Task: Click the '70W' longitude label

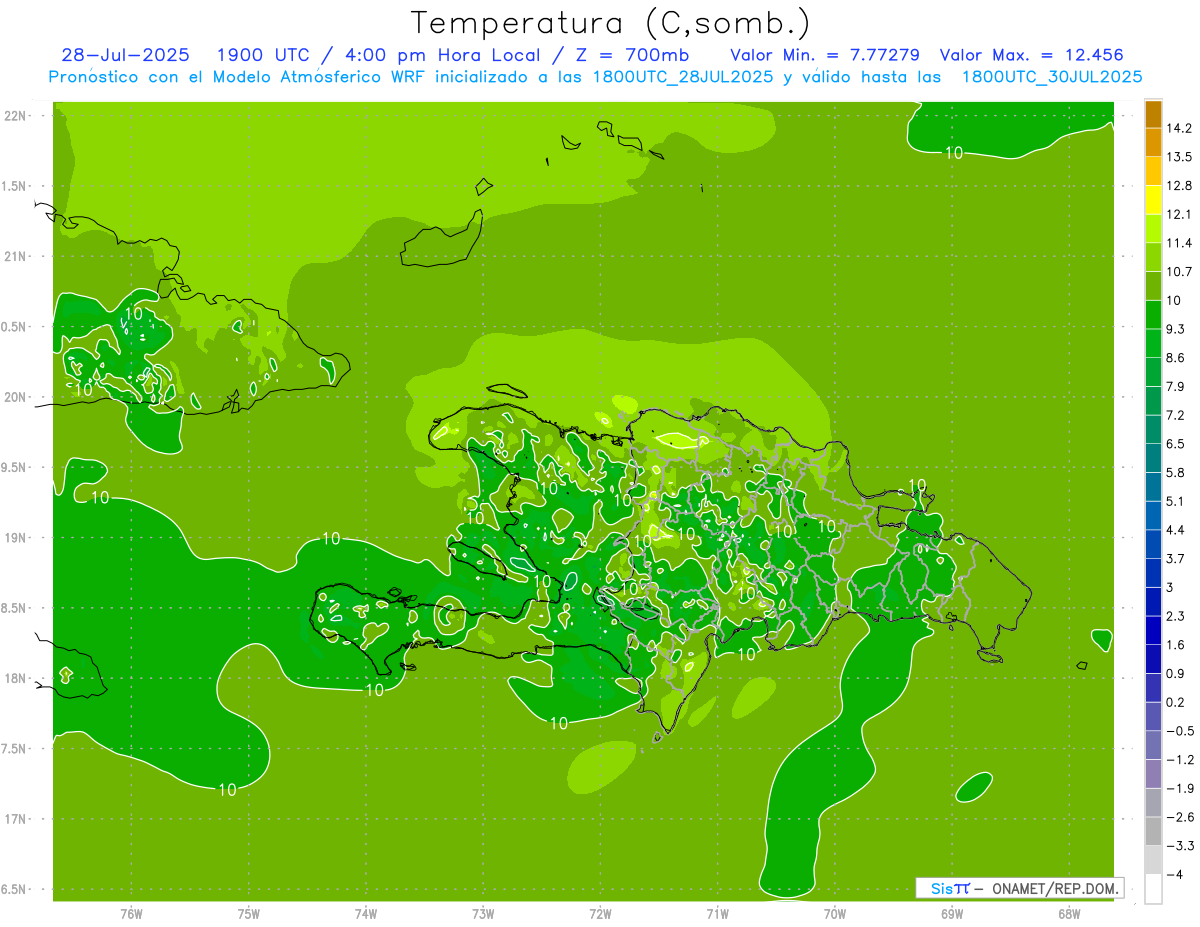Action: pyautogui.click(x=835, y=914)
